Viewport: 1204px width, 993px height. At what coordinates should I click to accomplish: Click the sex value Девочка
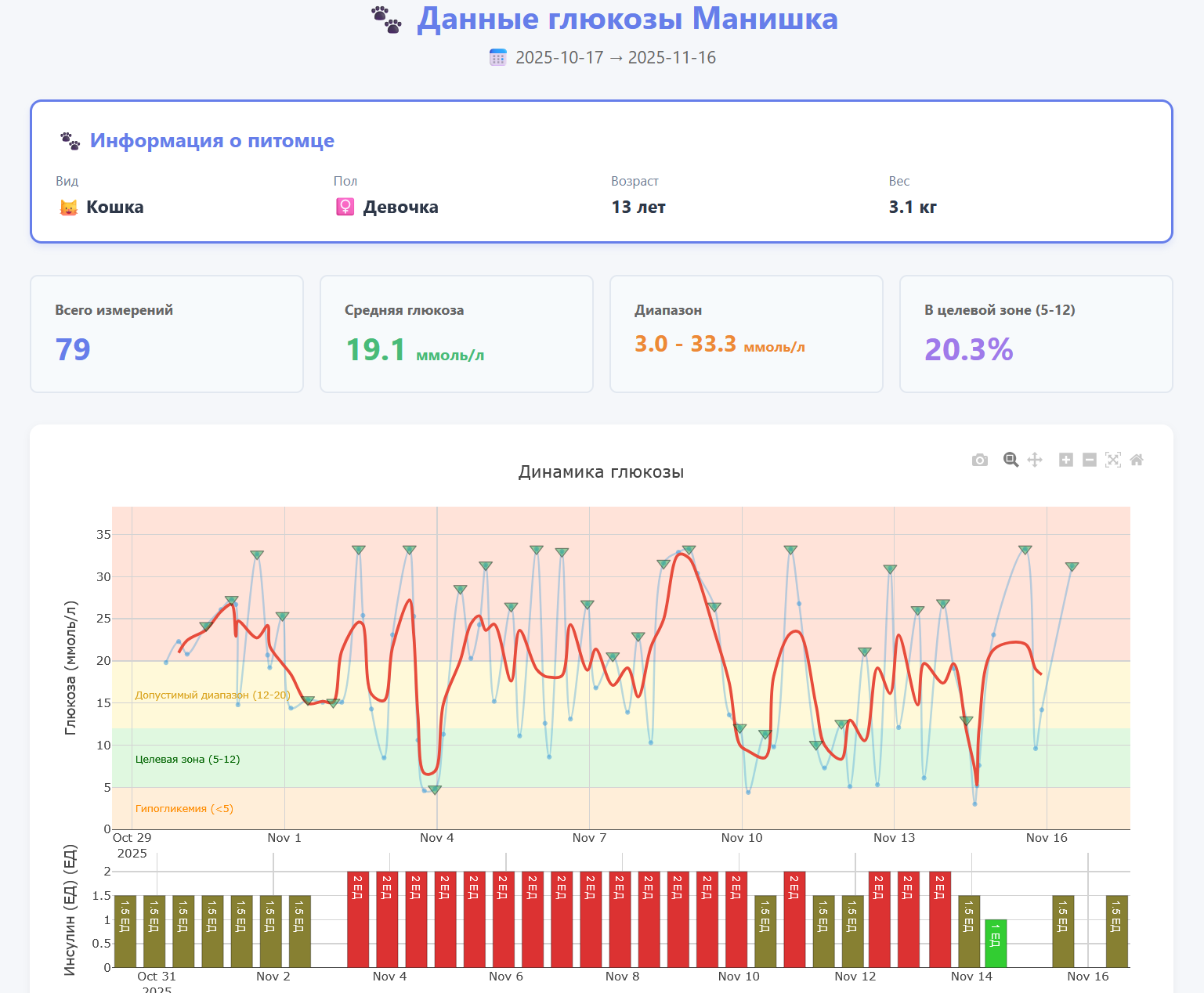(x=401, y=208)
